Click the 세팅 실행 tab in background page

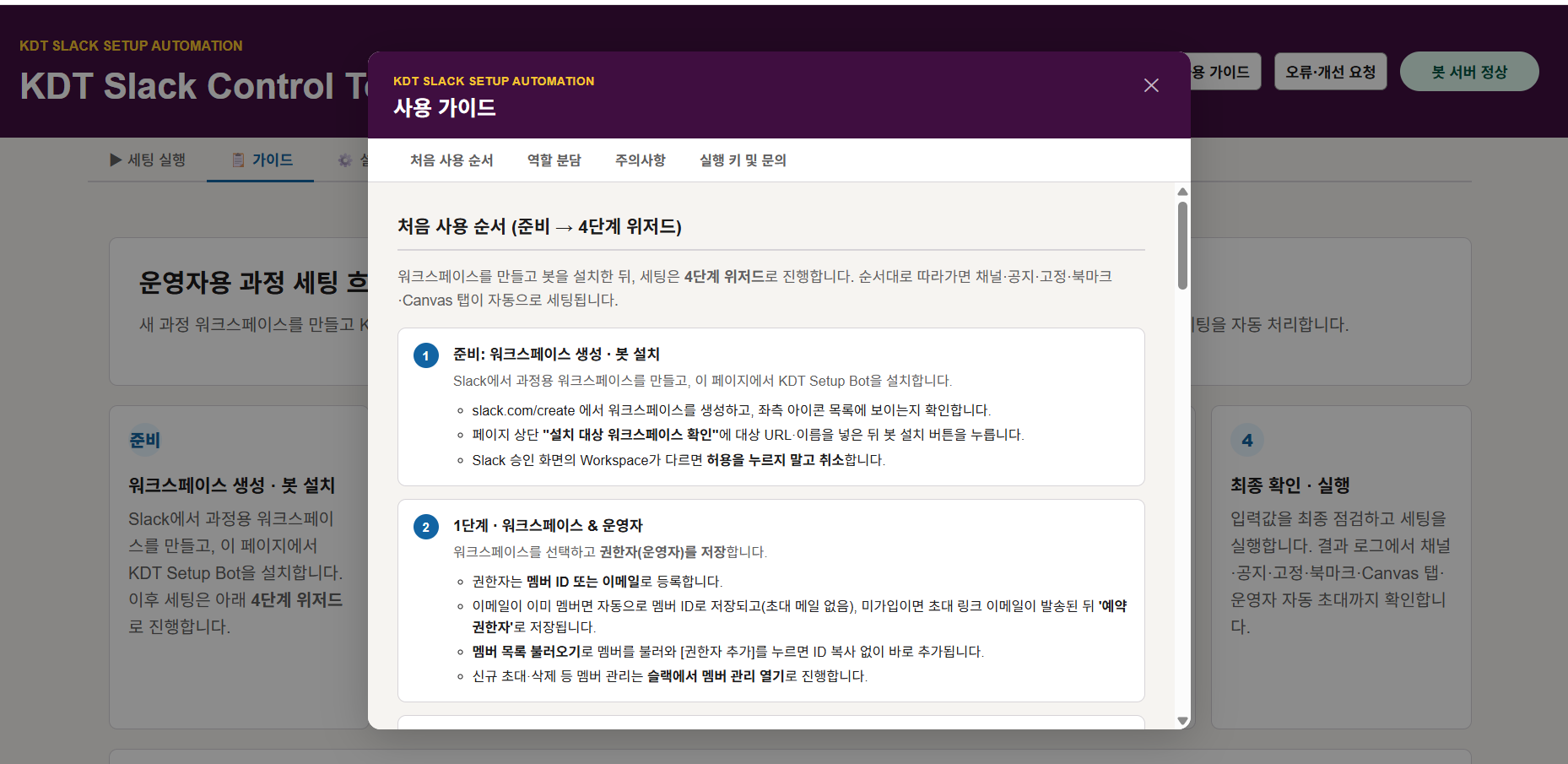(x=148, y=160)
